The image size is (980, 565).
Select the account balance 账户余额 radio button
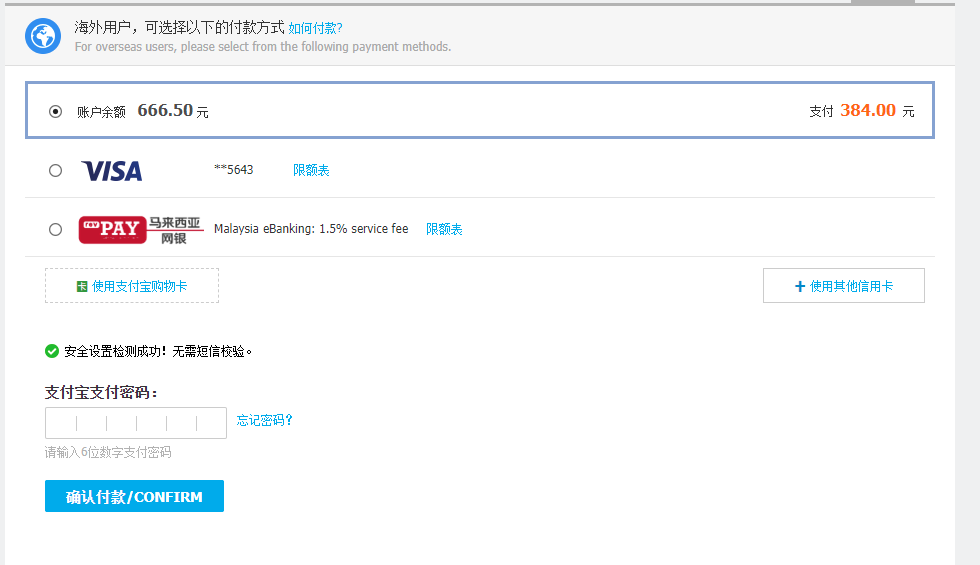point(56,111)
